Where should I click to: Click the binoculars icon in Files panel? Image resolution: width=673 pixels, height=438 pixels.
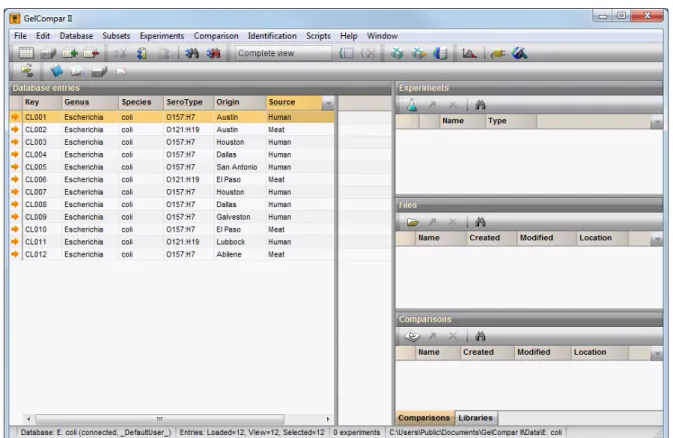[x=480, y=222]
